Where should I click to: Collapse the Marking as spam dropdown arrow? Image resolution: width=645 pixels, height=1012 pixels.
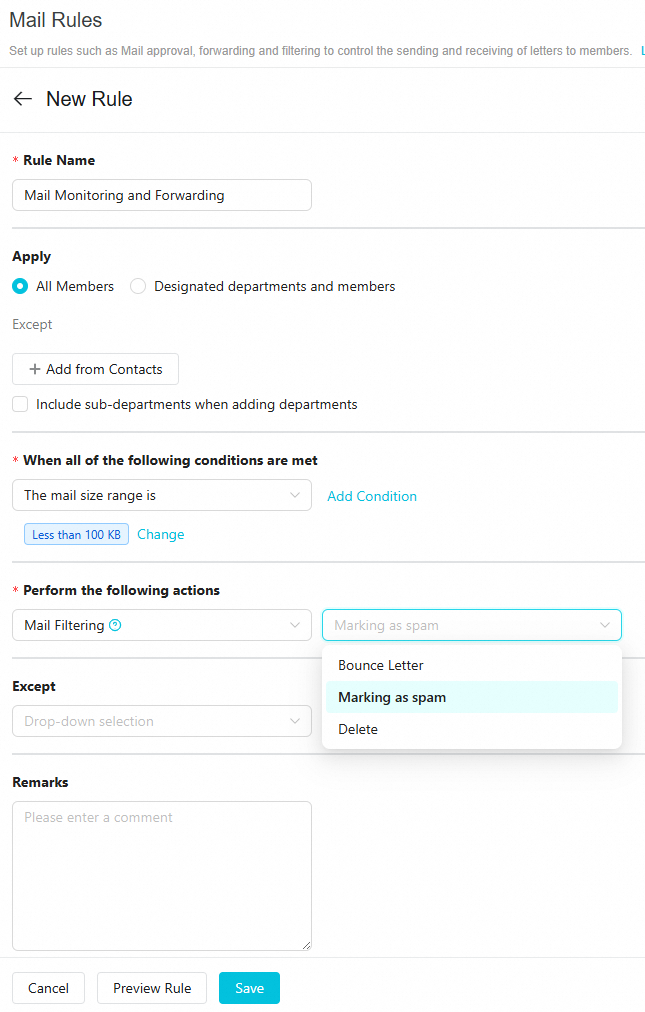[605, 626]
